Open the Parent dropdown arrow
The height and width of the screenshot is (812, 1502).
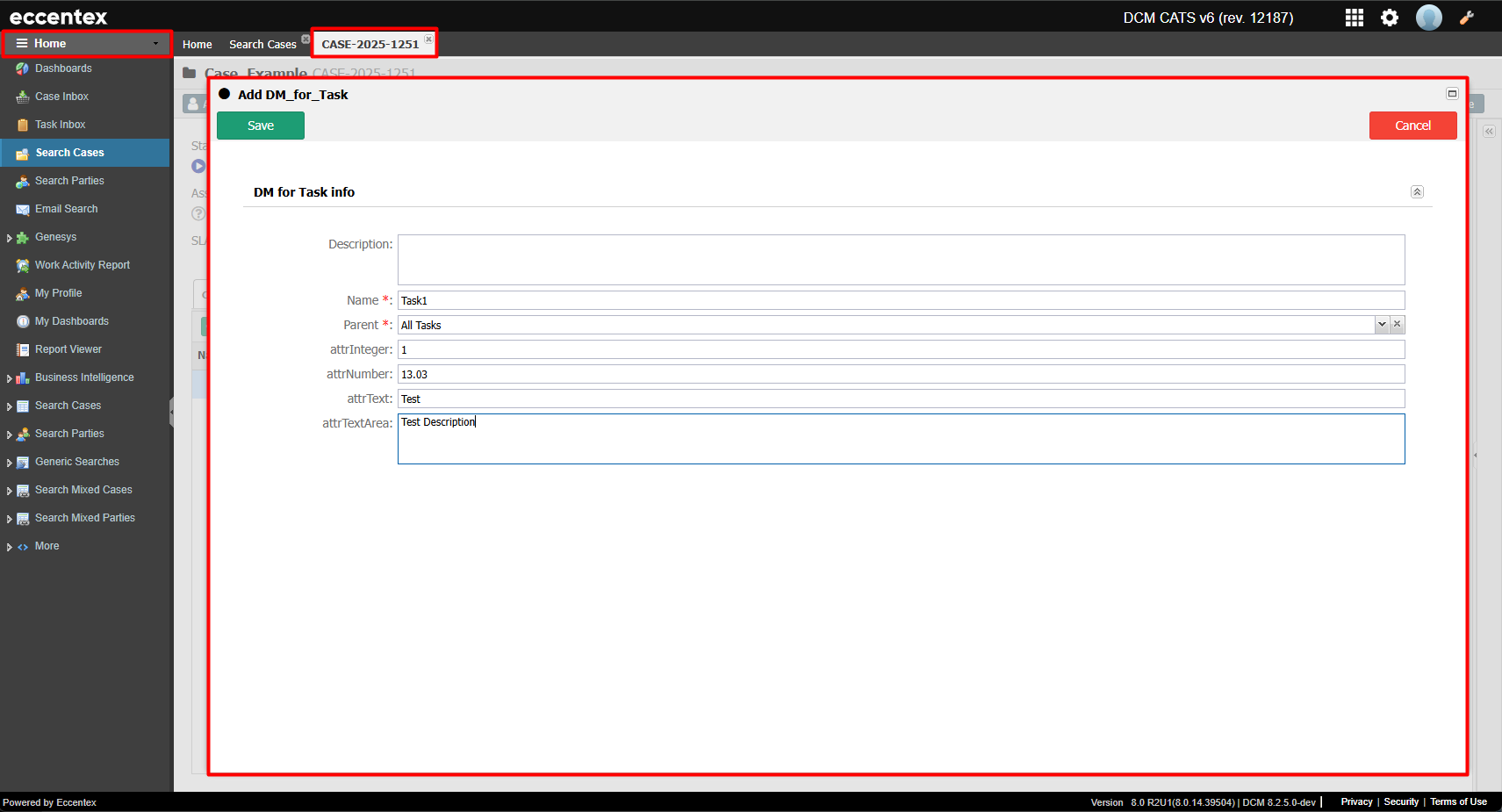tap(1382, 325)
